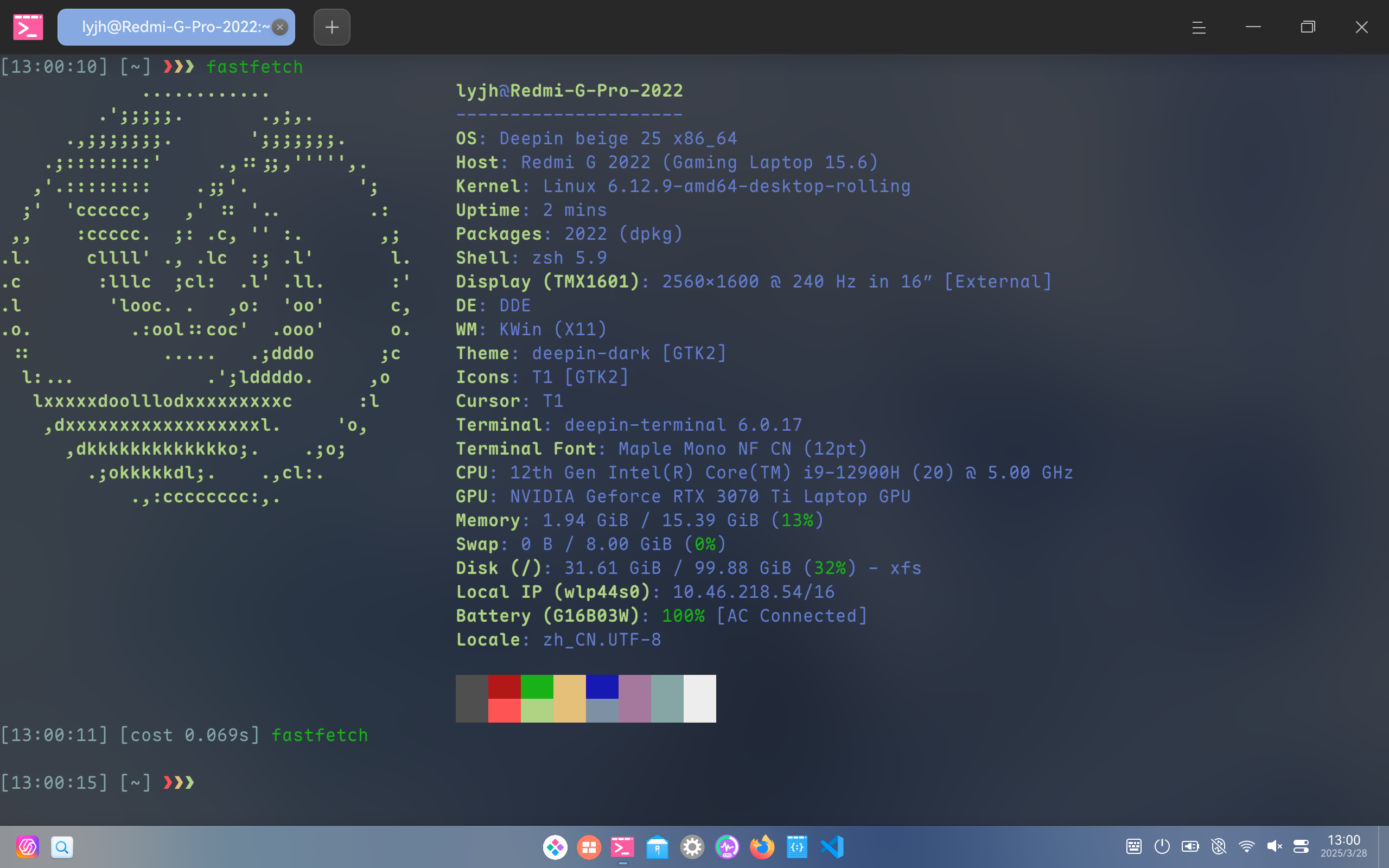Select the lyjh@Redmi-G-Pro-2022 terminal tab

176,27
